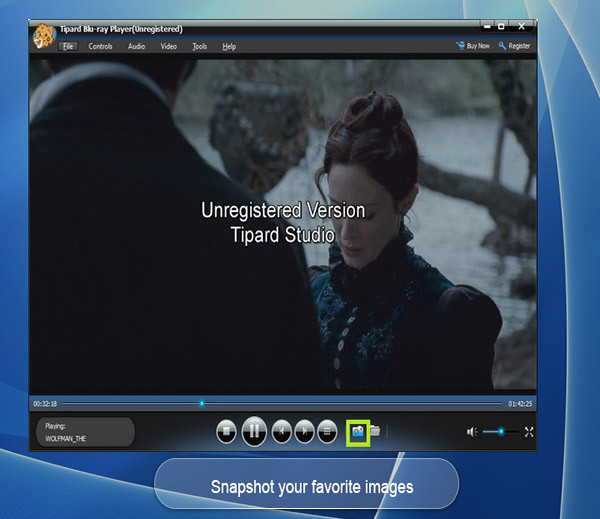Open the File menu
This screenshot has width=600, height=519.
coord(68,46)
